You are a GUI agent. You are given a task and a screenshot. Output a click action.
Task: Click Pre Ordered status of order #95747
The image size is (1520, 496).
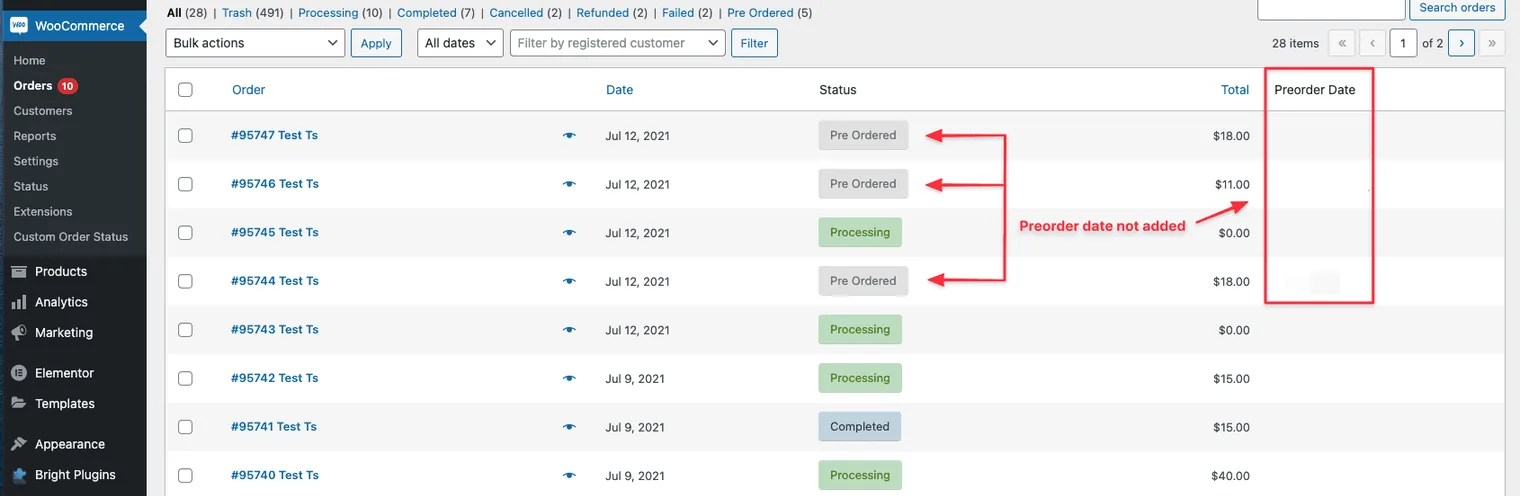pyautogui.click(x=863, y=135)
